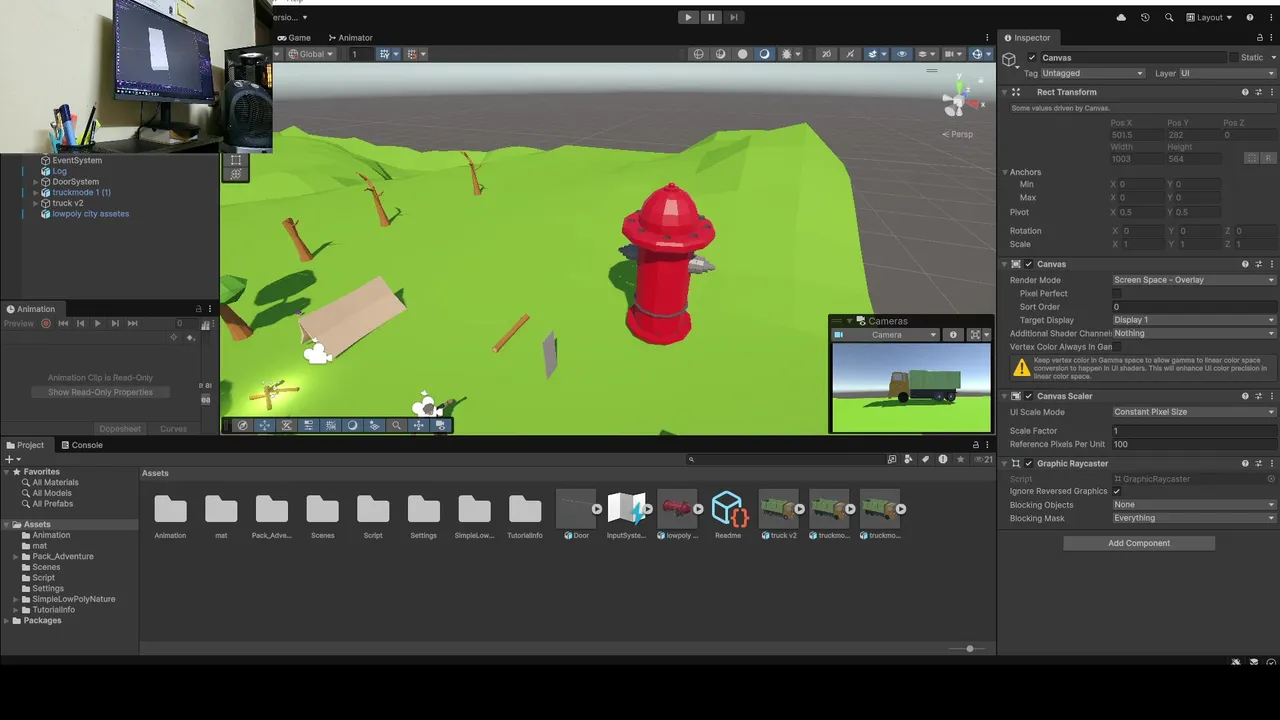Expand the truck v2 hierarchy item

(36, 203)
